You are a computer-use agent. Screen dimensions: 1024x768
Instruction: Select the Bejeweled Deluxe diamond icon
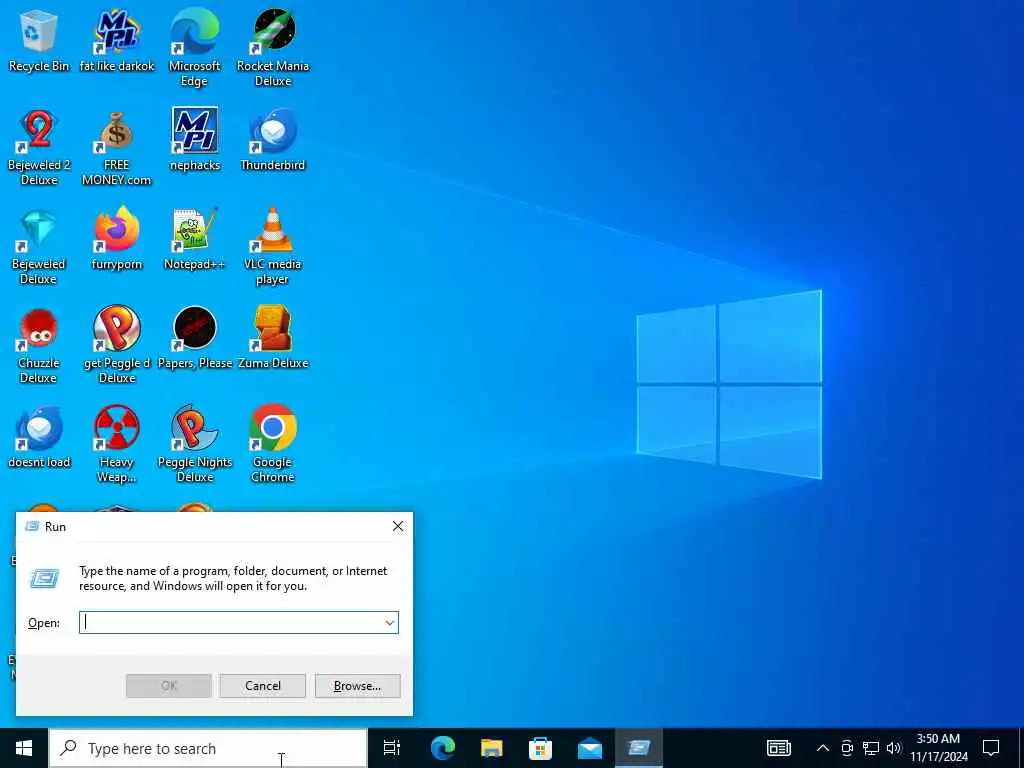point(39,247)
